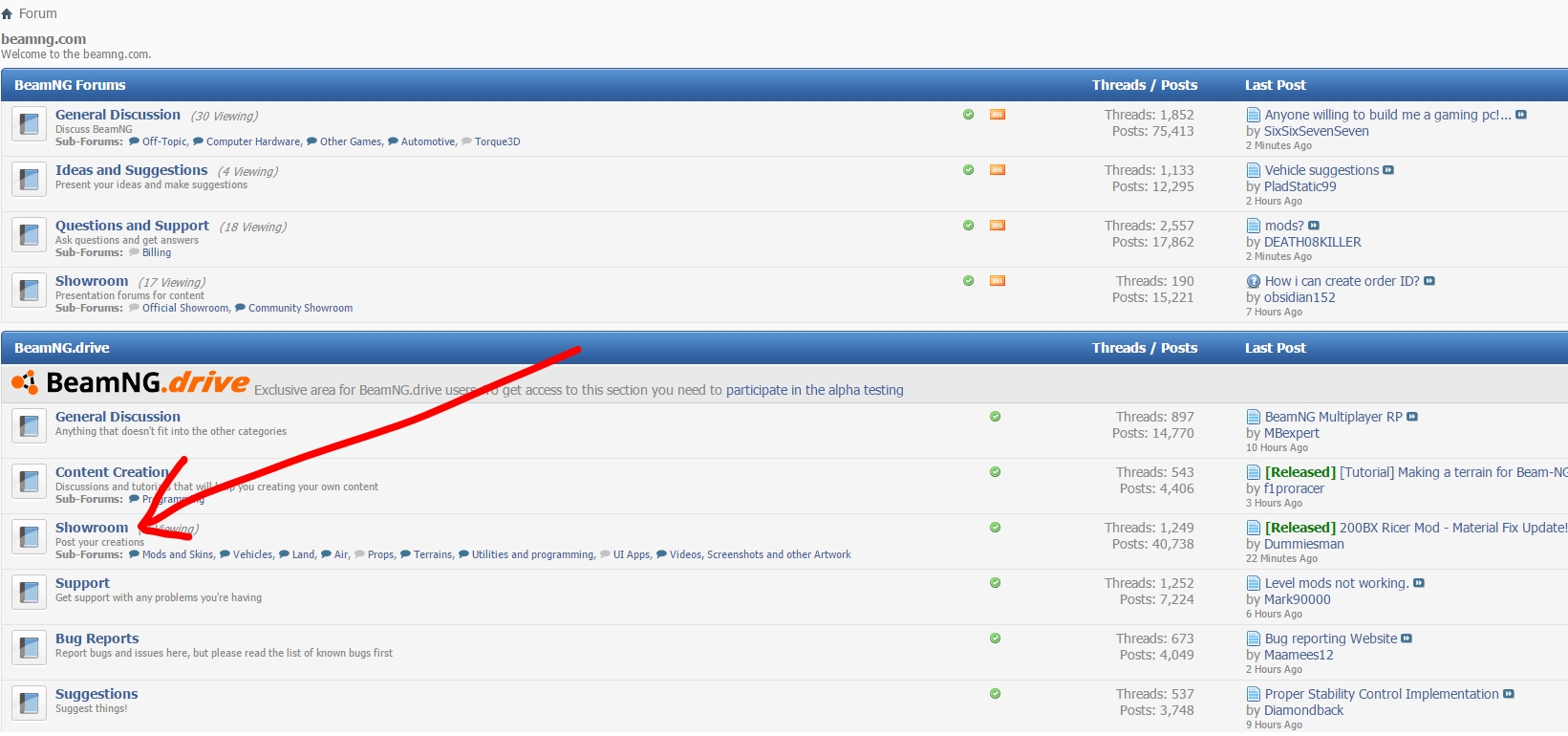Click go-to-last-post arrow beside Vehicle suggestions
Image resolution: width=1568 pixels, height=736 pixels.
tap(1388, 170)
